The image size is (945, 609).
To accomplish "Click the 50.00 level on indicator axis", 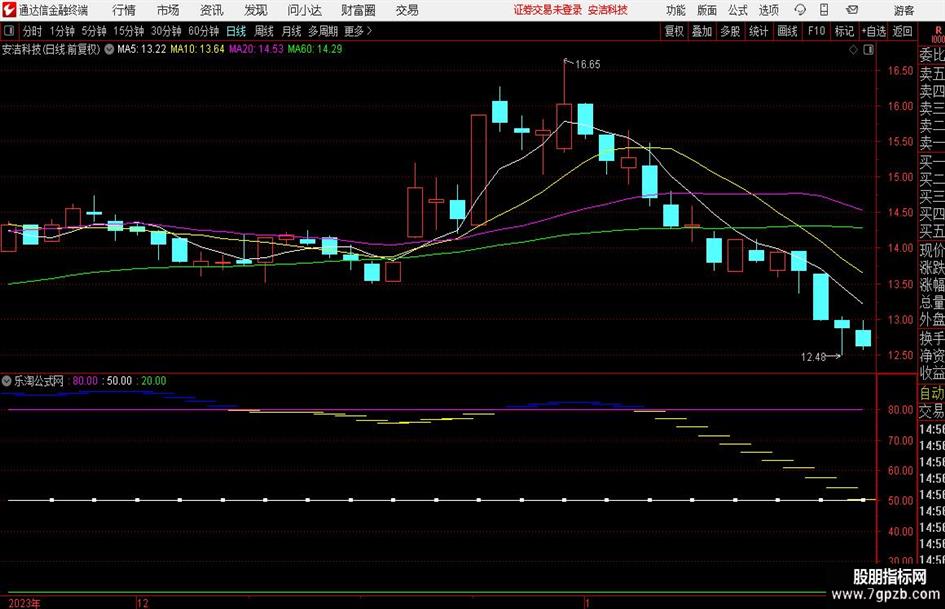I will point(900,500).
